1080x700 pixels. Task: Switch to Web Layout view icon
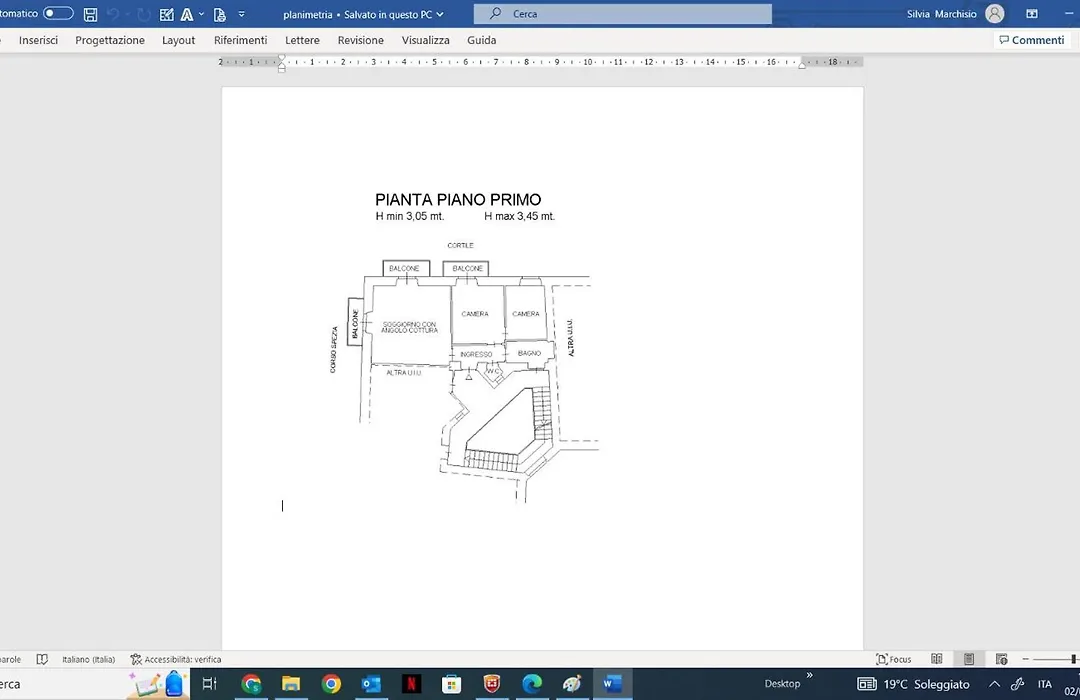1001,659
